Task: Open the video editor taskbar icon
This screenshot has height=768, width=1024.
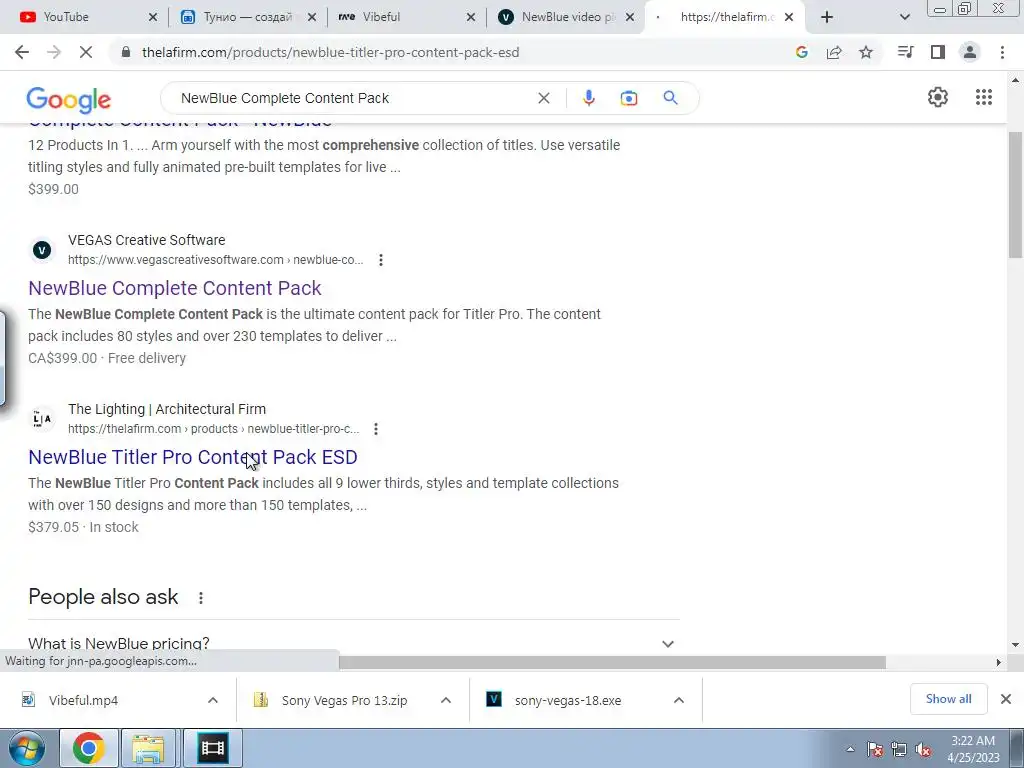Action: point(212,748)
